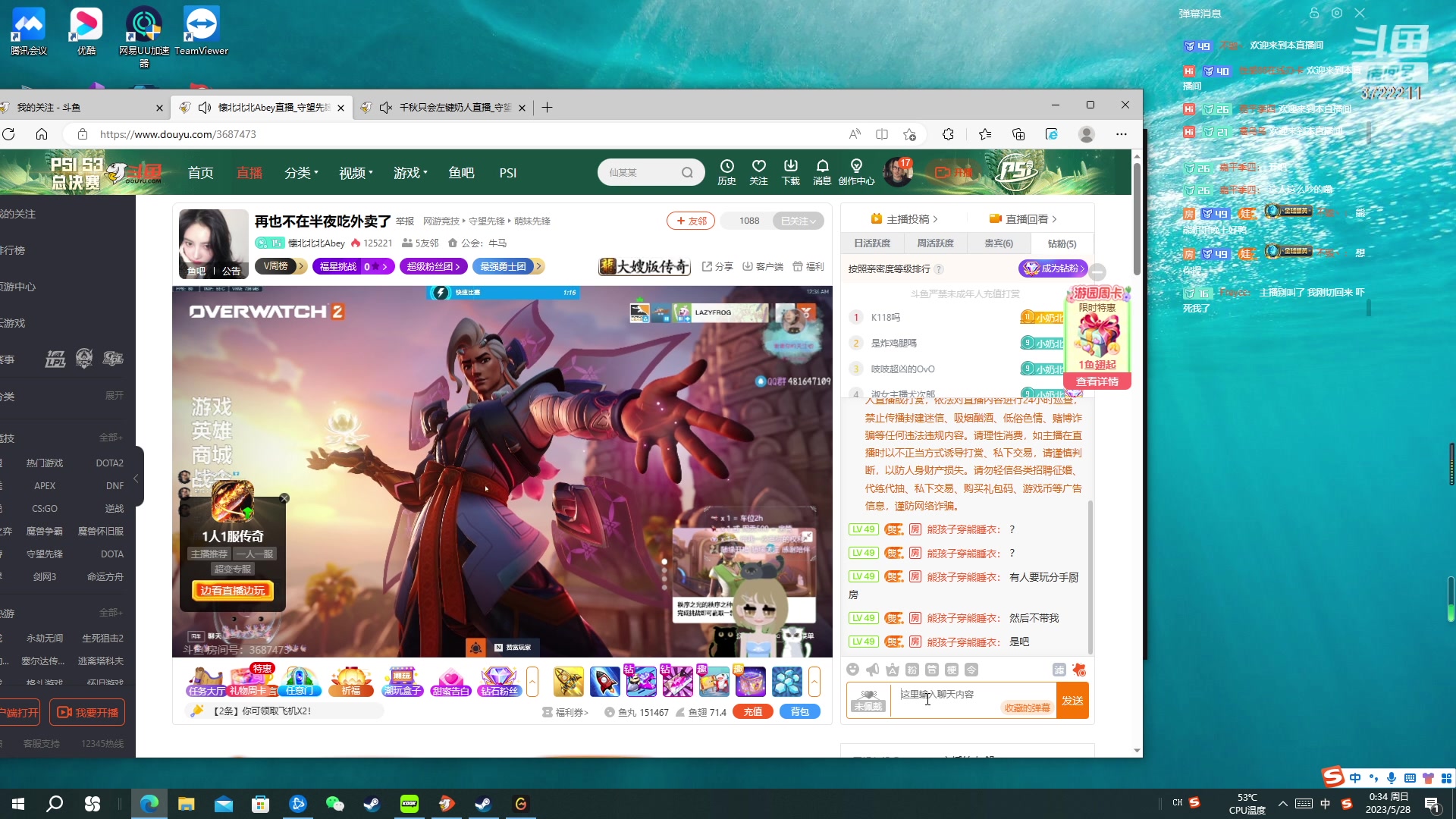The height and width of the screenshot is (819, 1456).
Task: Open 任务大厅 task hall icon
Action: (x=206, y=682)
